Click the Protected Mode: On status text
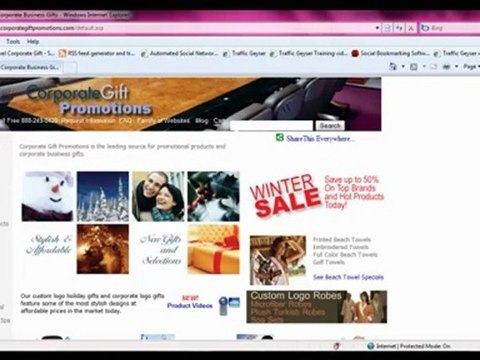480x360 pixels. (x=425, y=346)
